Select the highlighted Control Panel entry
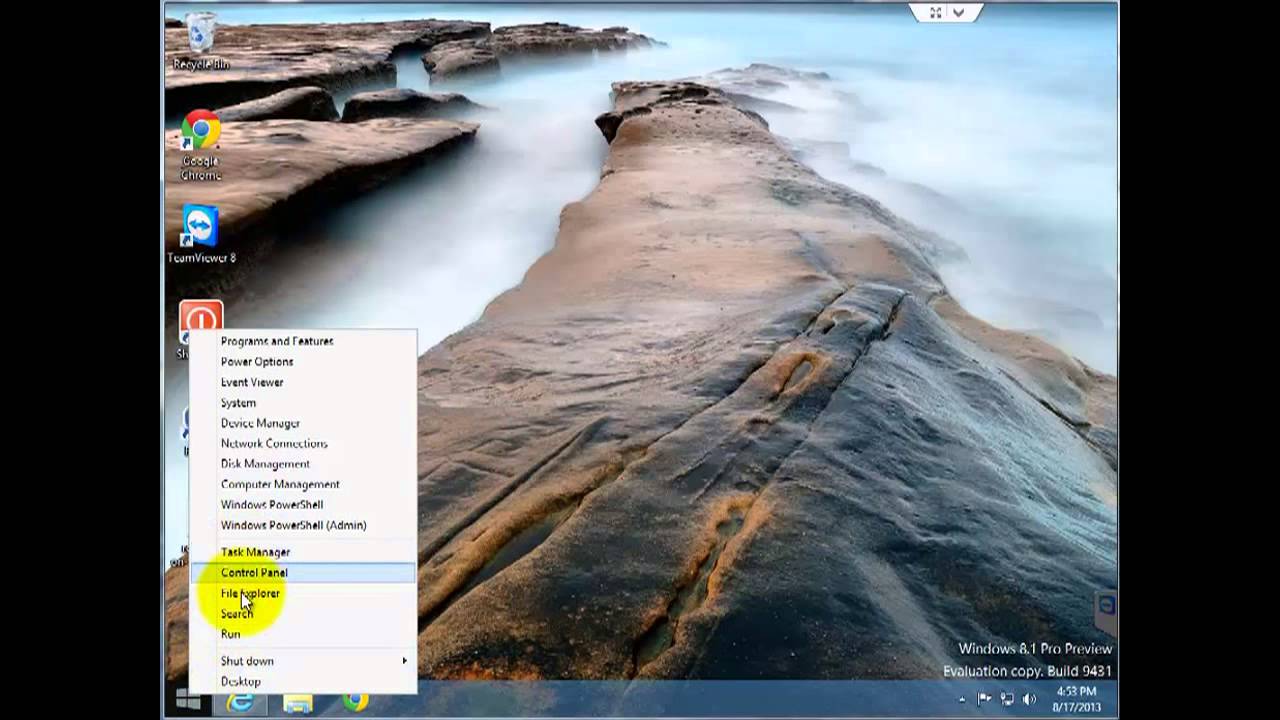The height and width of the screenshot is (720, 1280). (x=303, y=573)
